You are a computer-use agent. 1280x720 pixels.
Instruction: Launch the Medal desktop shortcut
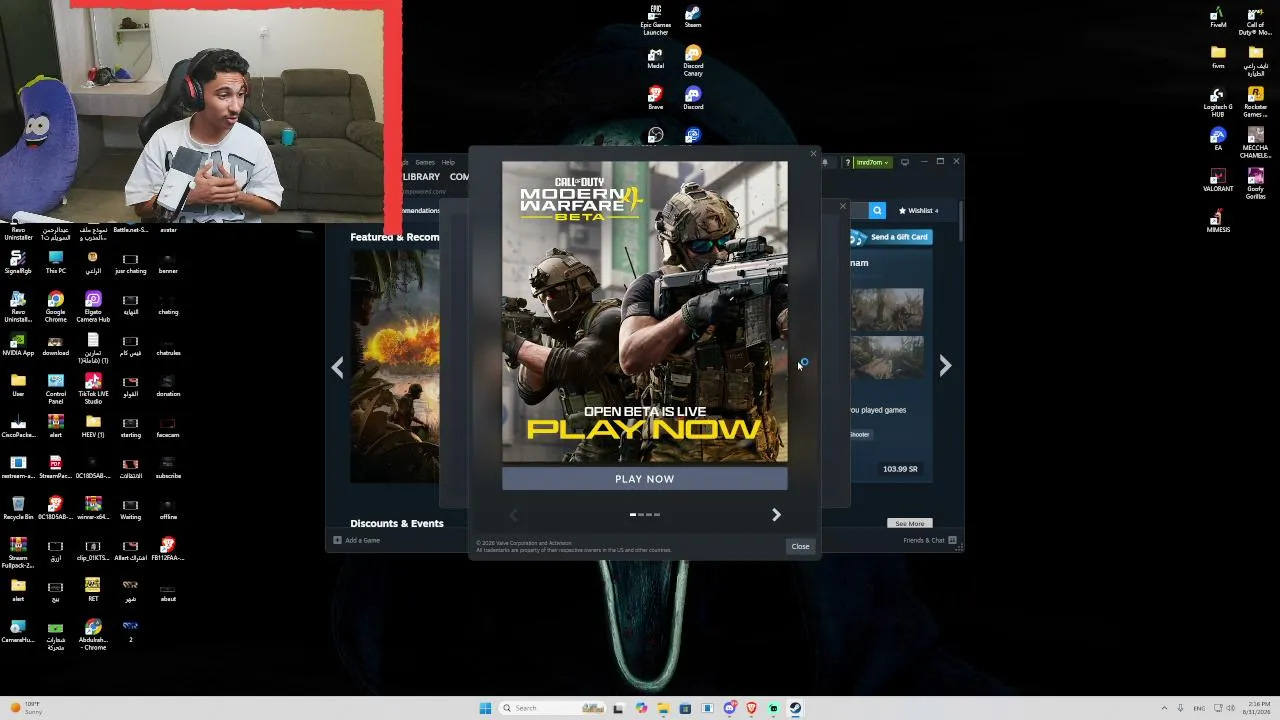click(x=655, y=58)
